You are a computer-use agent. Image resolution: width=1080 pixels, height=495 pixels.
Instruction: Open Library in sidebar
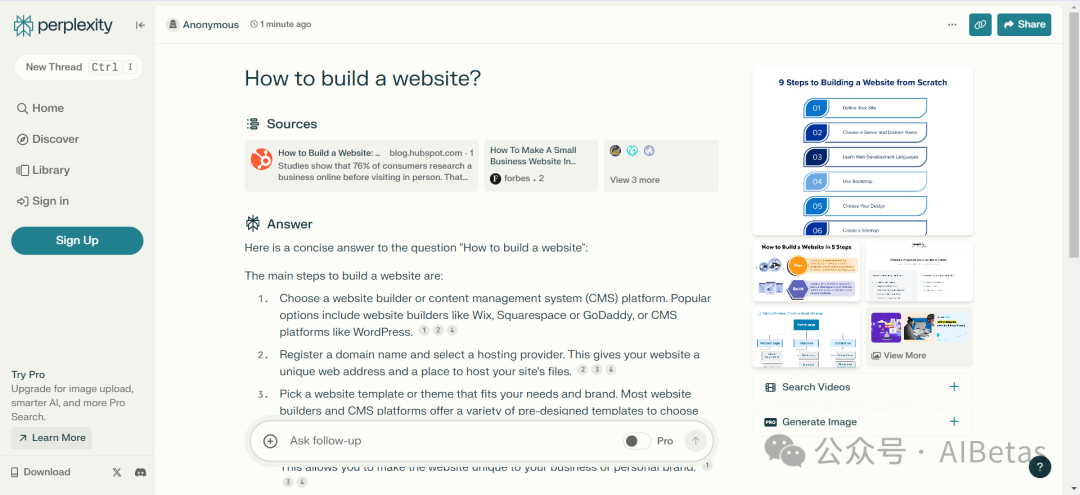tap(50, 170)
